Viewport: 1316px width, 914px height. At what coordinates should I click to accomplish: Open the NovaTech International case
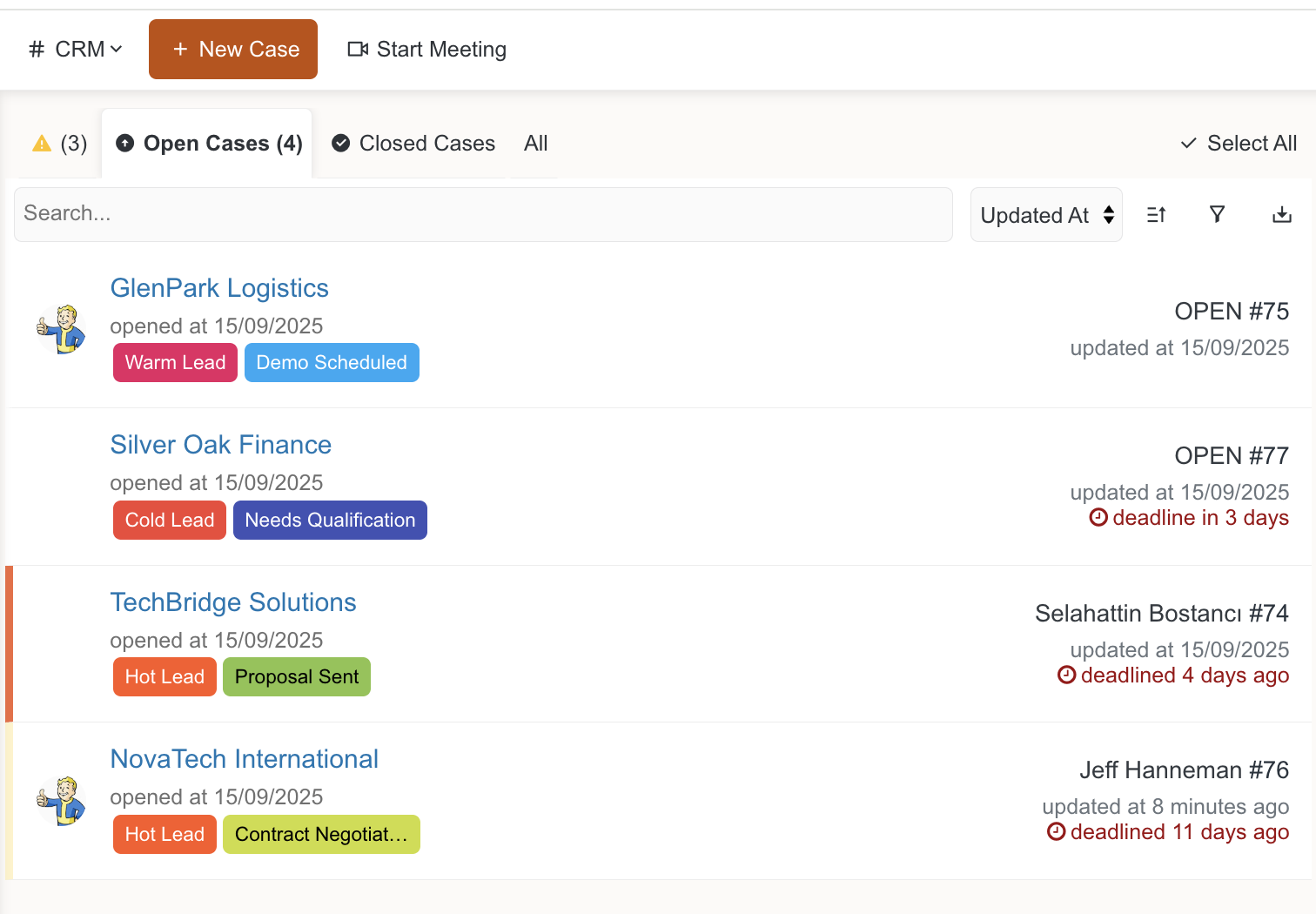(245, 758)
